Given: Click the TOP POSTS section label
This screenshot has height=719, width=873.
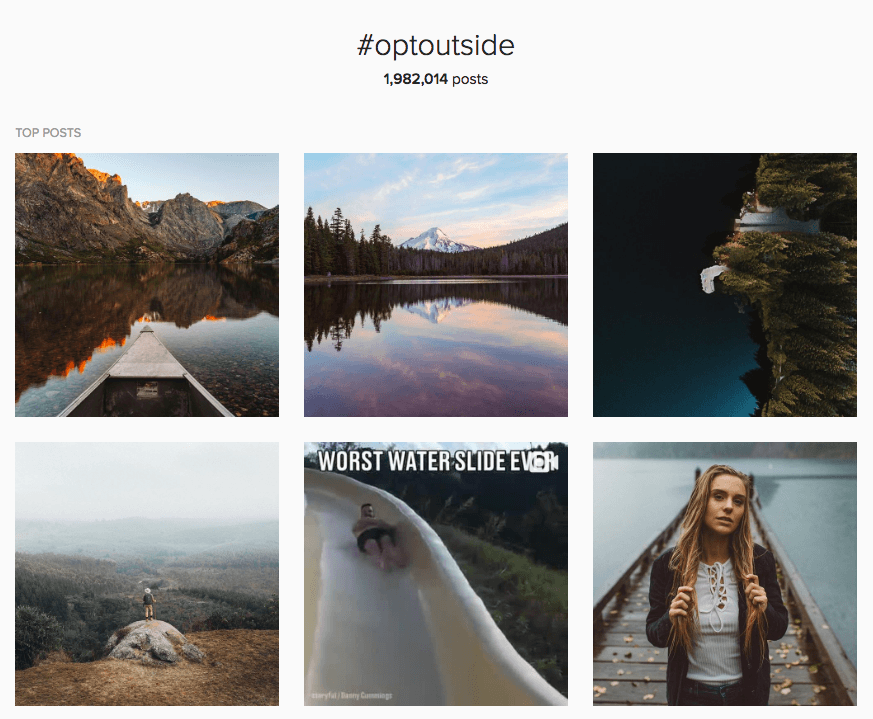Looking at the screenshot, I should coord(48,133).
